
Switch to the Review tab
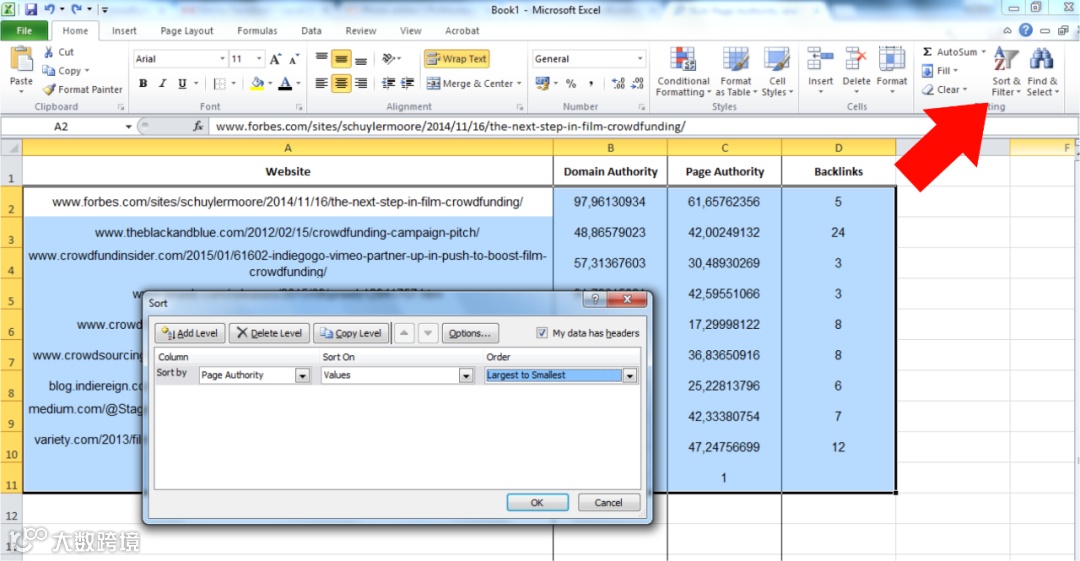[x=361, y=30]
